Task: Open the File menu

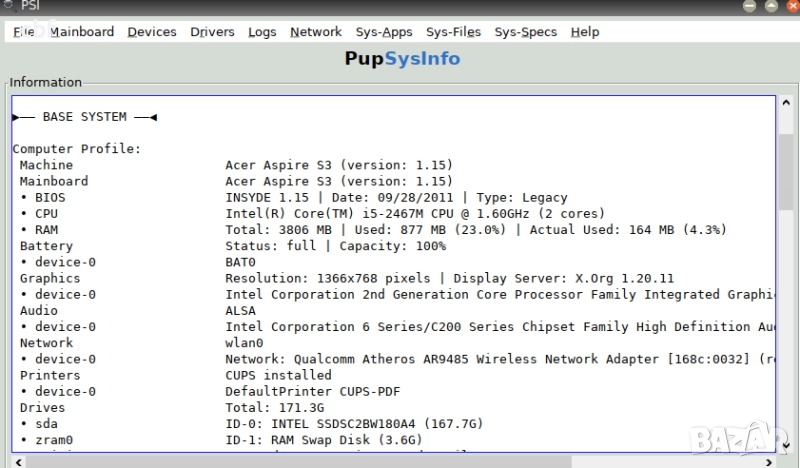Action: tap(24, 32)
